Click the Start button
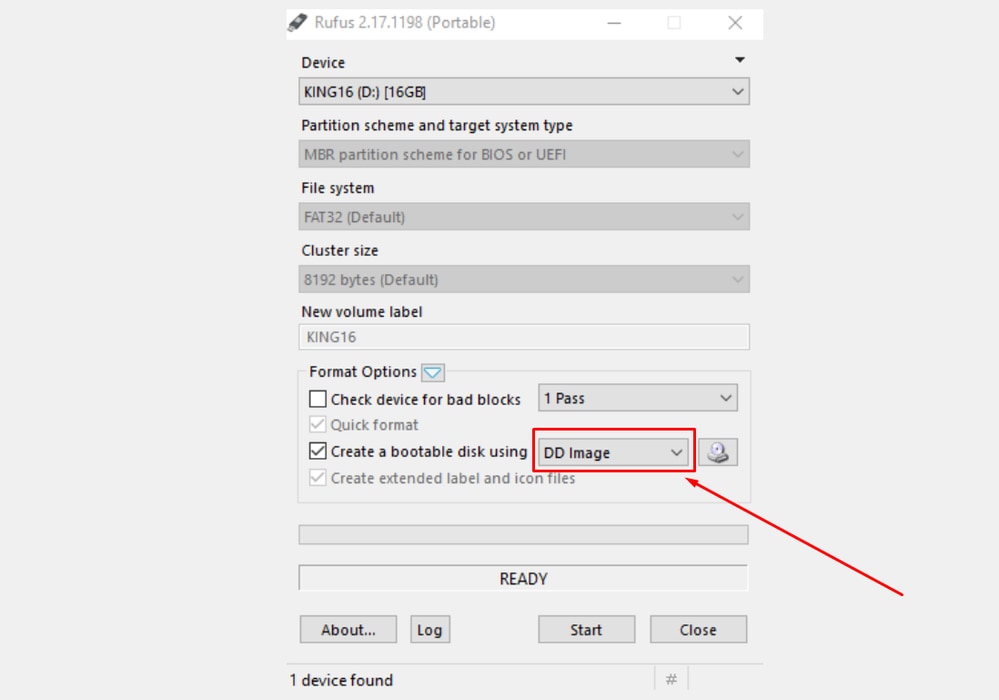The width and height of the screenshot is (999, 700). pos(586,629)
